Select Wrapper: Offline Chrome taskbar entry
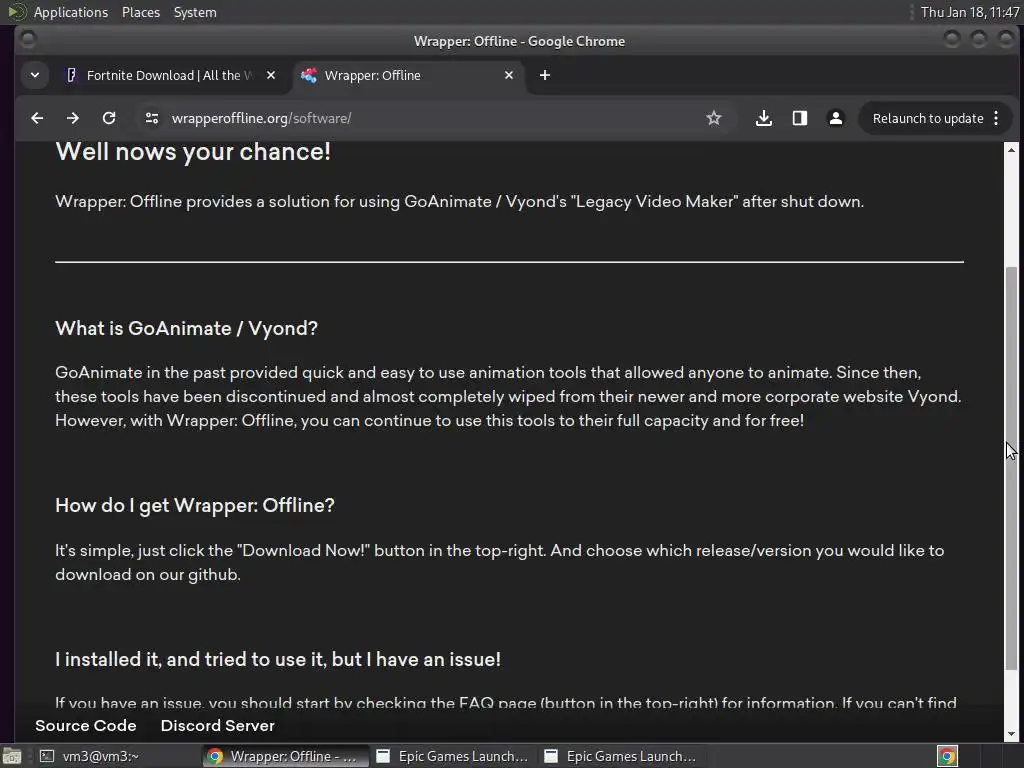1024x768 pixels. point(284,756)
